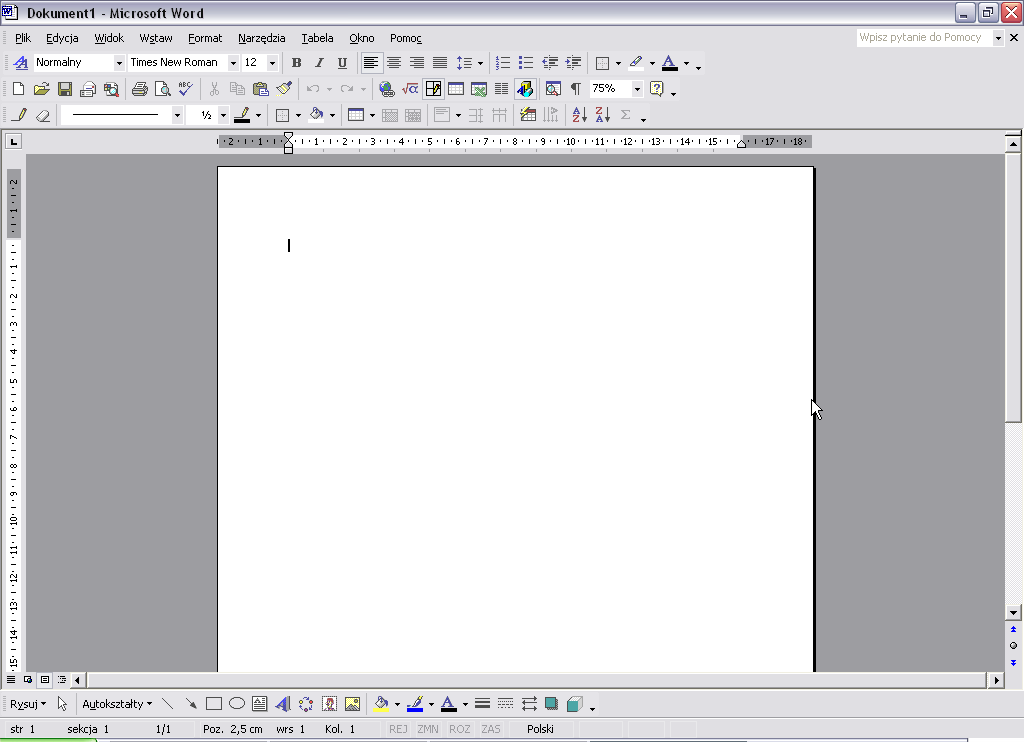Open the Format menu
The height and width of the screenshot is (742, 1024).
coord(205,38)
